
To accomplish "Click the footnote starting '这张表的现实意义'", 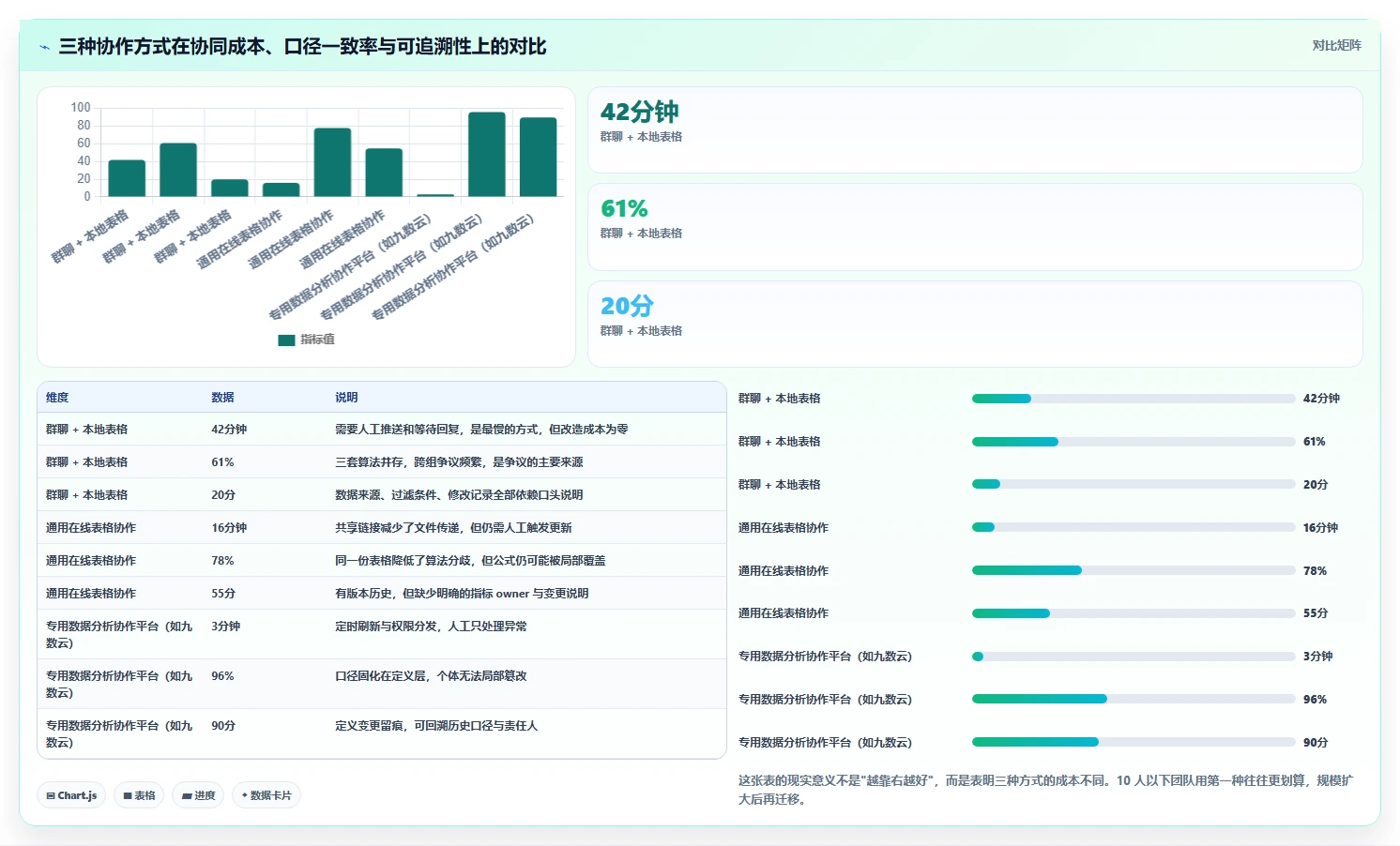I will (1046, 790).
